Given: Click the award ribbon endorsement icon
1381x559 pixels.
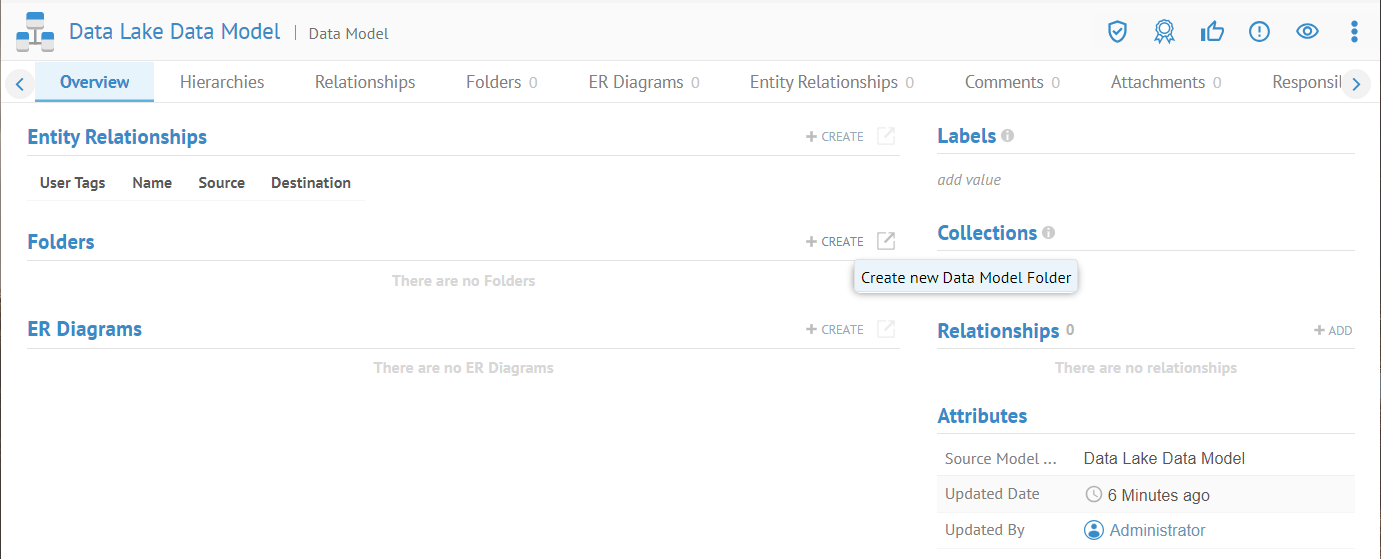Looking at the screenshot, I should pyautogui.click(x=1164, y=32).
